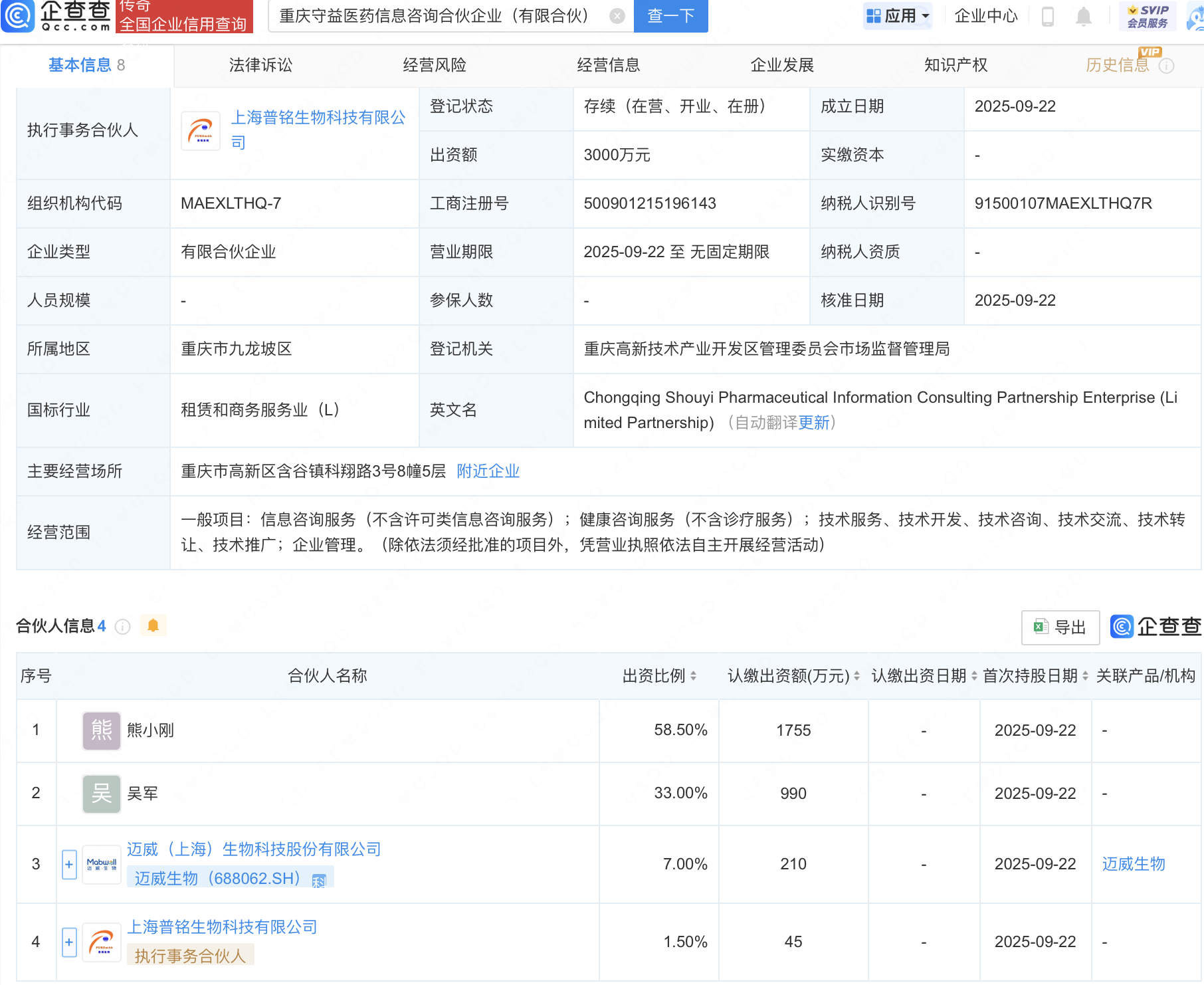Viewport: 1204px width, 985px height.
Task: Click the Qcc logo in header
Action: pyautogui.click(x=56, y=16)
